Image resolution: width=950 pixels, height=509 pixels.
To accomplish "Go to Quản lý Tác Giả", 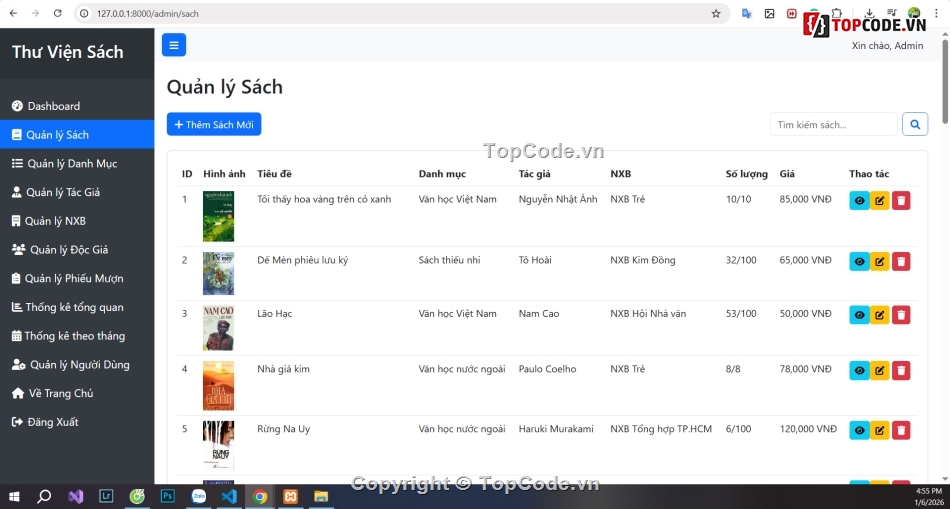I will tap(77, 192).
